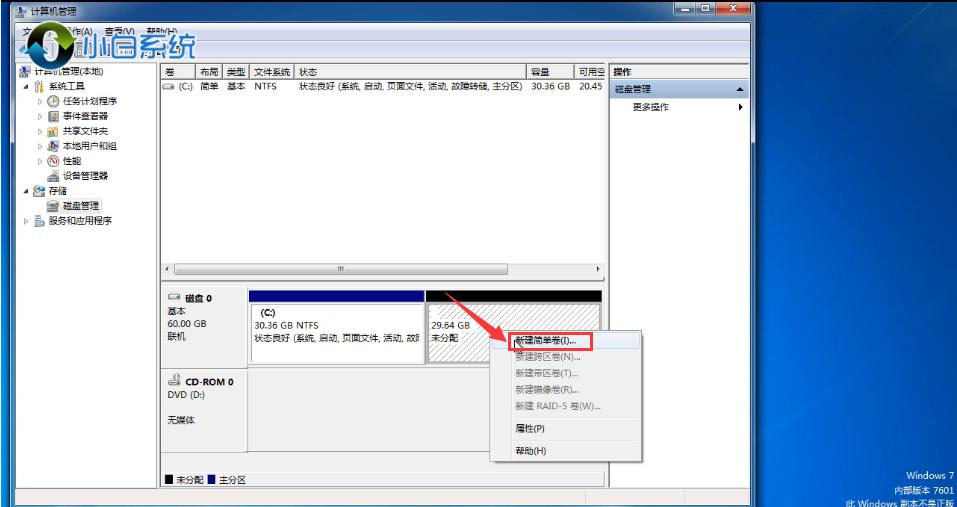Expand the 本地用户和组 tree node
957x507 pixels.
click(x=40, y=146)
